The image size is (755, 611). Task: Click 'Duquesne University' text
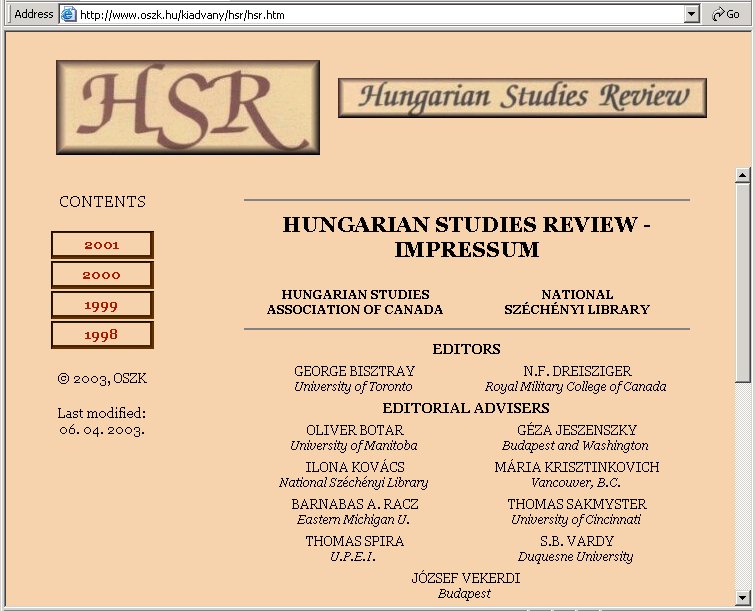(575, 557)
